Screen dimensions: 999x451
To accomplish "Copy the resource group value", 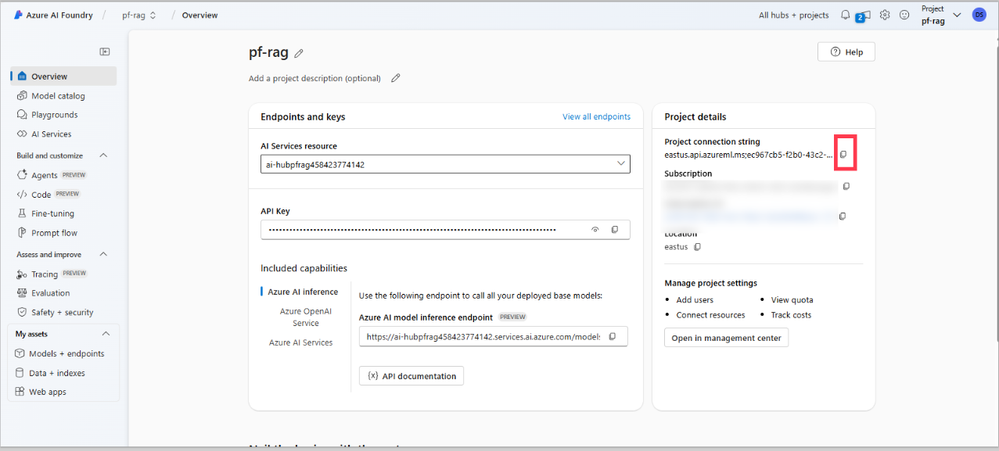I will [x=842, y=217].
